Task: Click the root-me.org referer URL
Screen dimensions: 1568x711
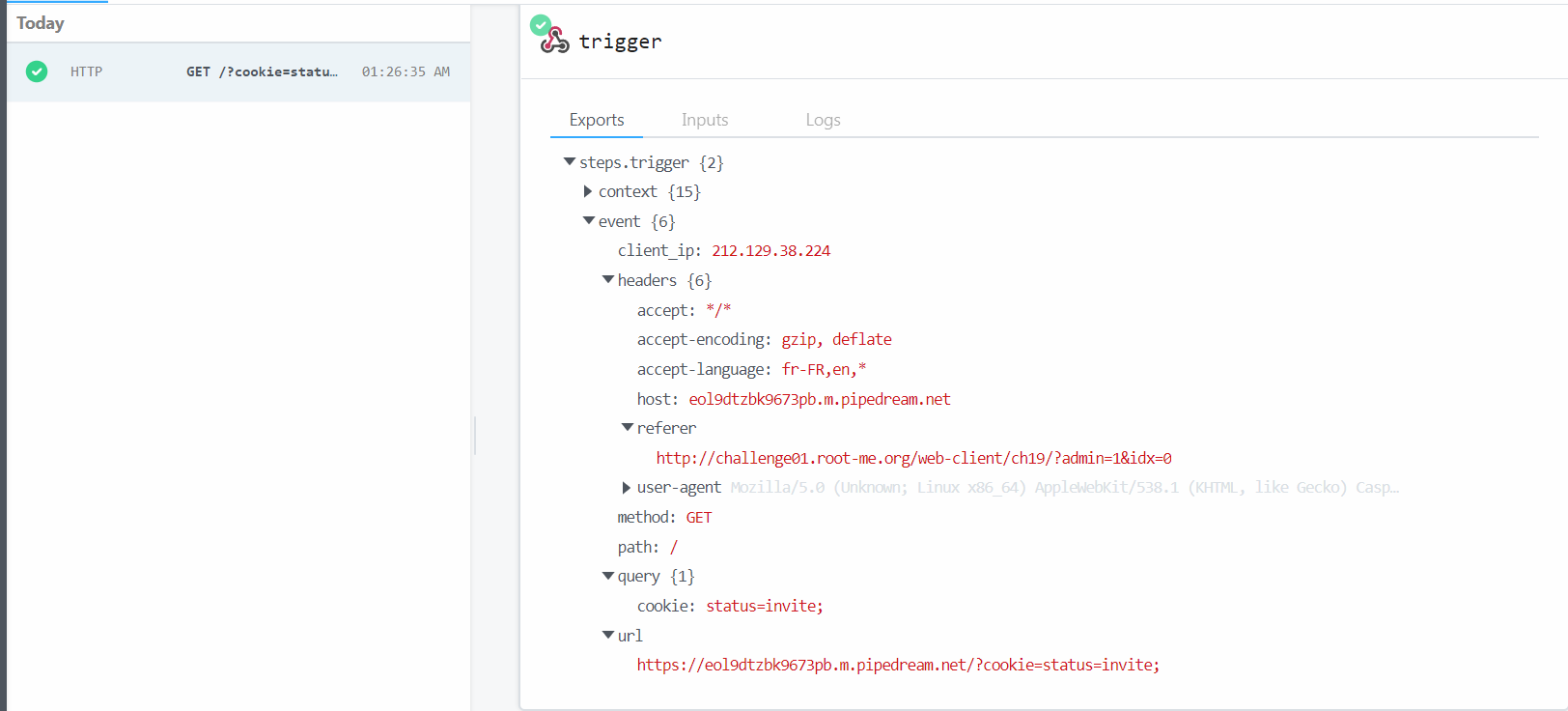Action: coord(914,458)
